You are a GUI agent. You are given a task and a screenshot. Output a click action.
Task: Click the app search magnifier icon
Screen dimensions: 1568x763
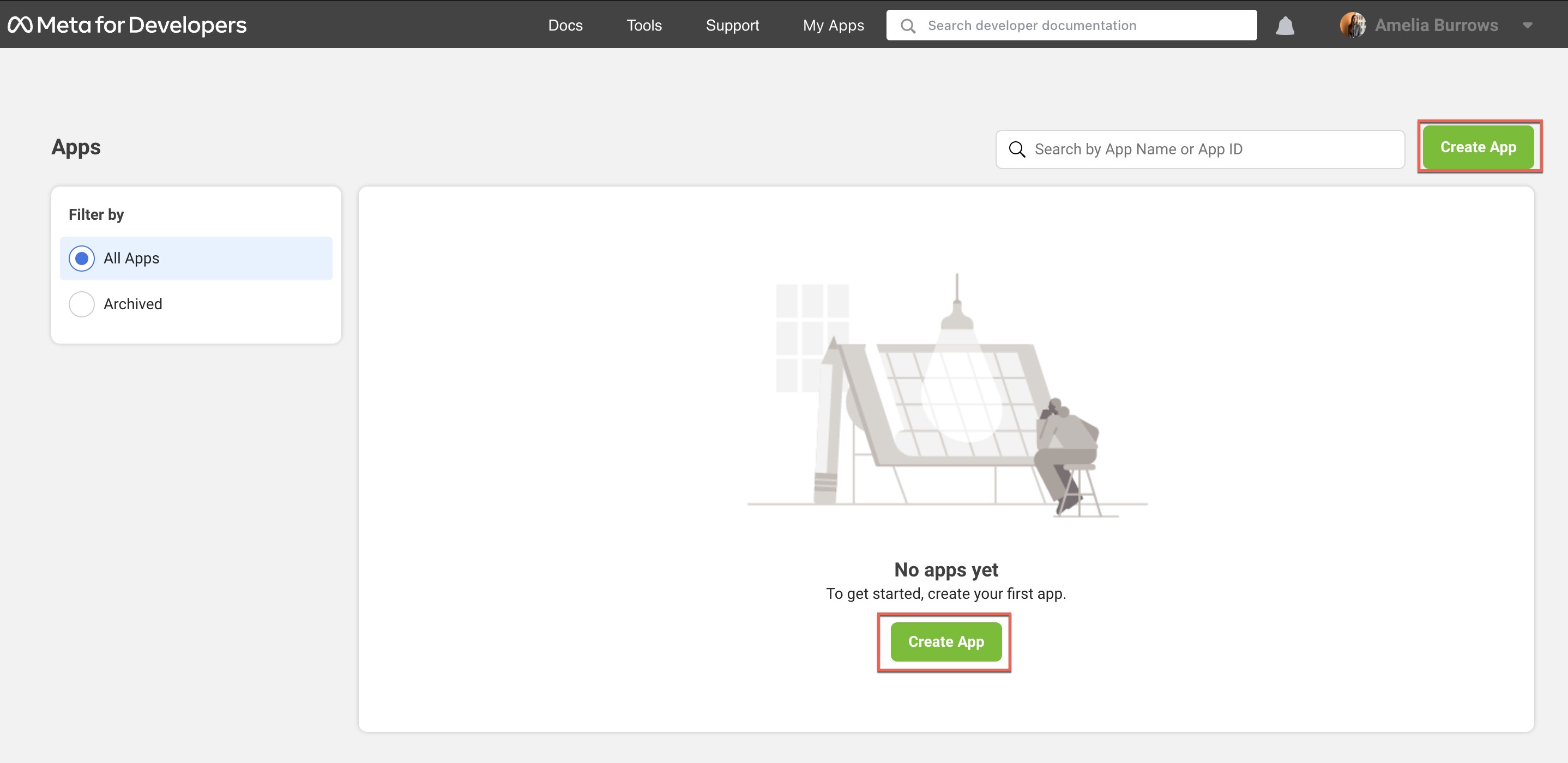1017,148
